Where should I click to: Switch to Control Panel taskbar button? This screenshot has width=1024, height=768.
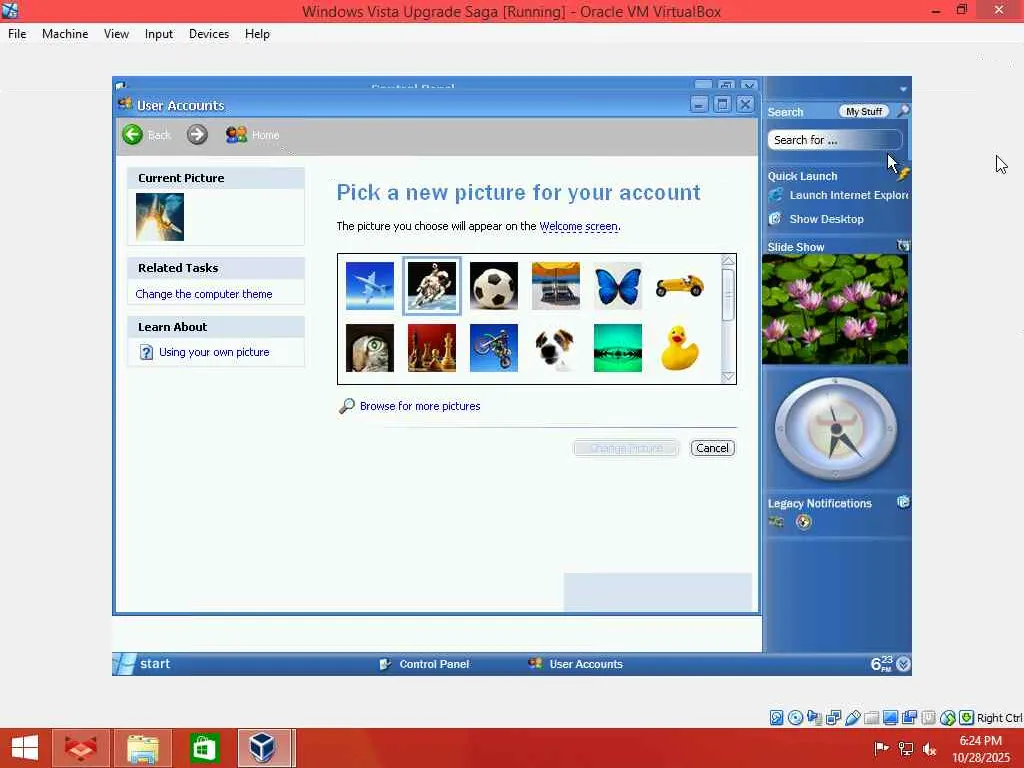click(x=424, y=664)
